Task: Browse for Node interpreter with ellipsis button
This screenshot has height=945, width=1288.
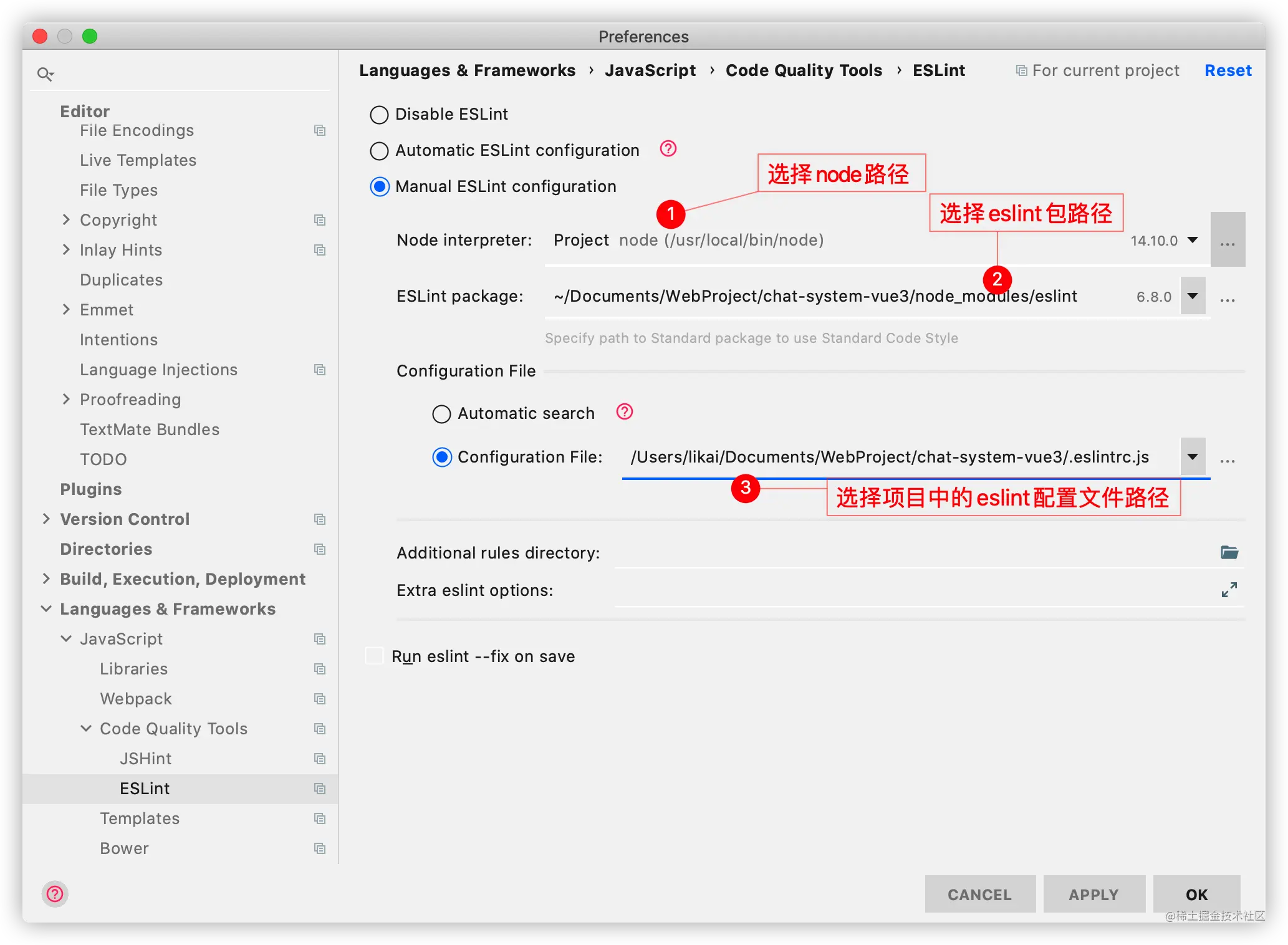Action: 1227,241
